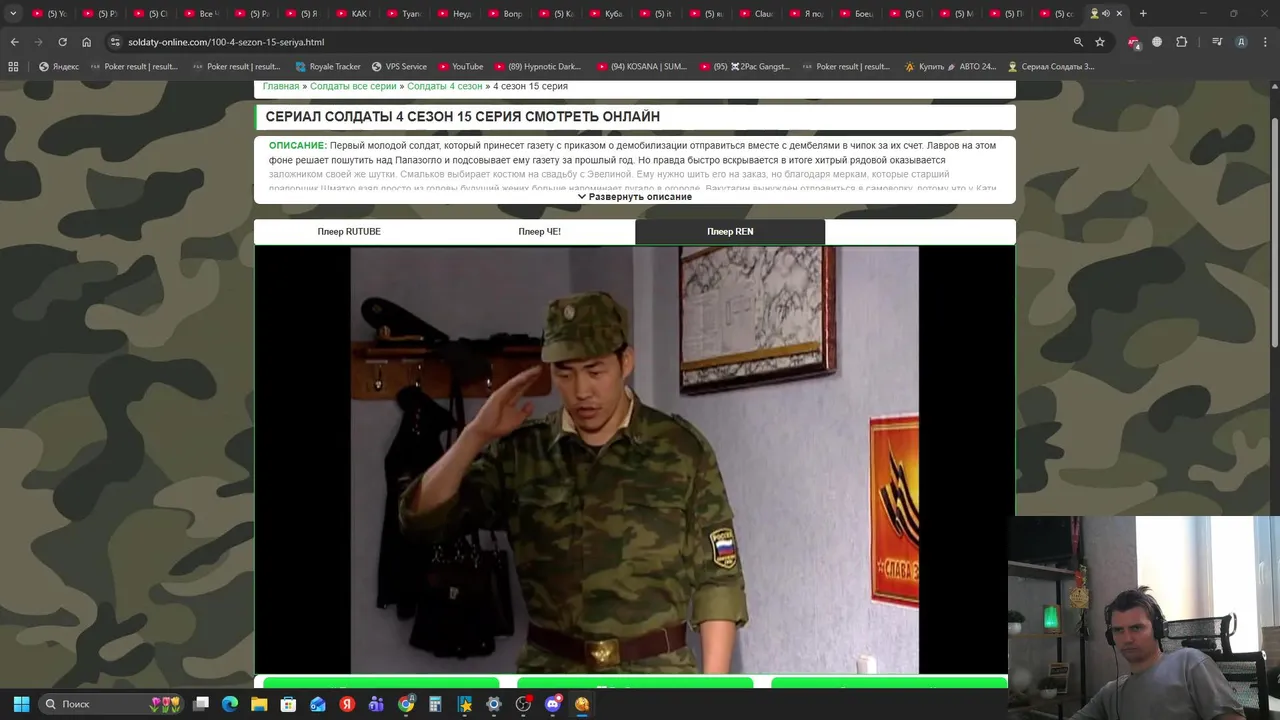Open Task View from taskbar
The height and width of the screenshot is (720, 1280).
pyautogui.click(x=201, y=704)
